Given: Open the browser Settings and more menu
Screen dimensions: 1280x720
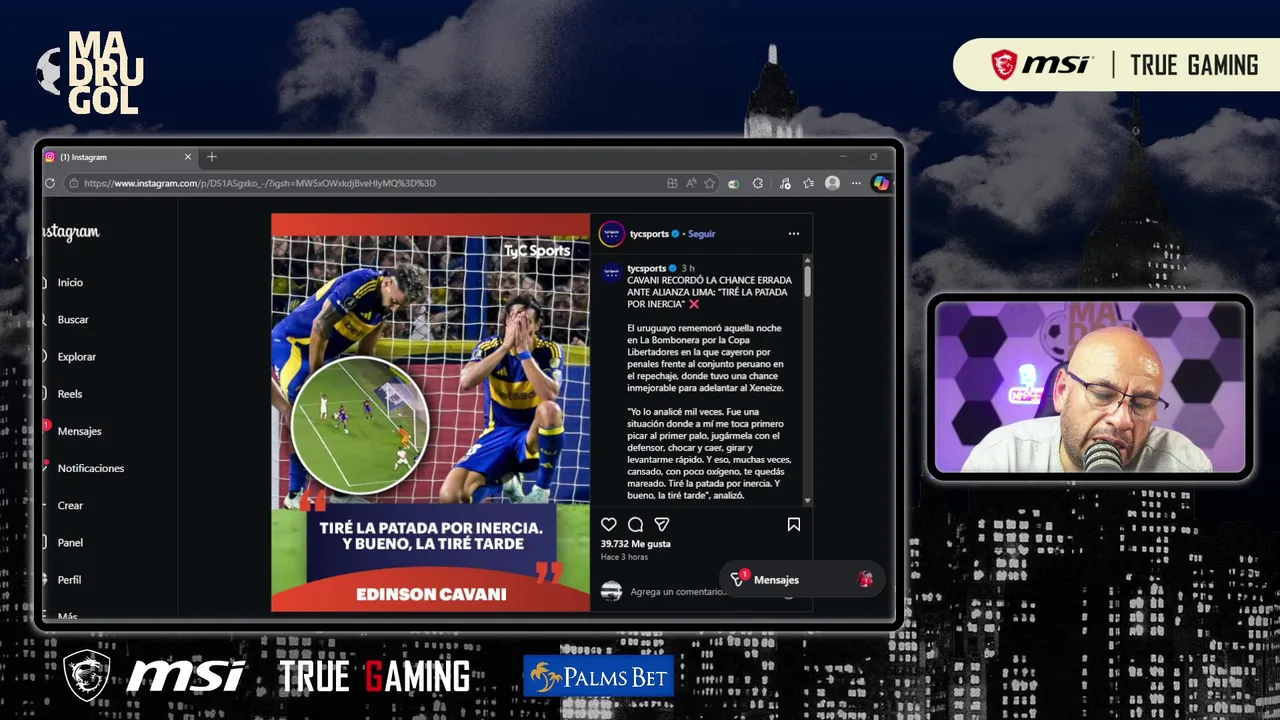Looking at the screenshot, I should point(856,183).
